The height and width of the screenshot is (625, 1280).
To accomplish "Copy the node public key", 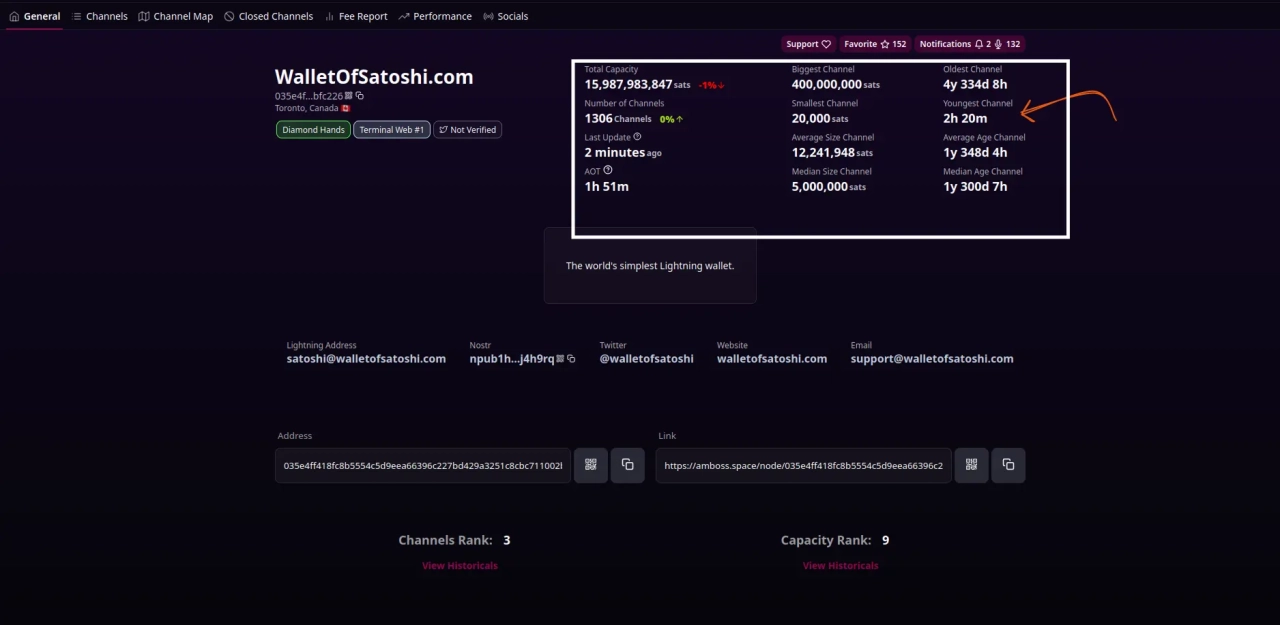I will click(x=359, y=95).
